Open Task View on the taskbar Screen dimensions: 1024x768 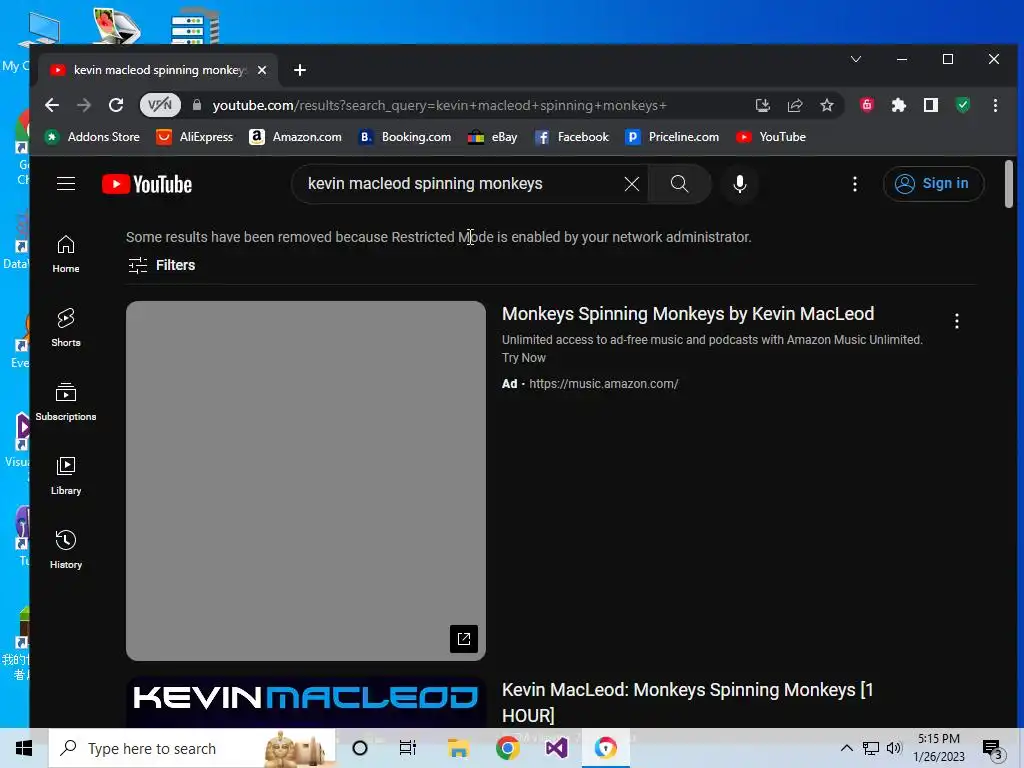coord(408,748)
